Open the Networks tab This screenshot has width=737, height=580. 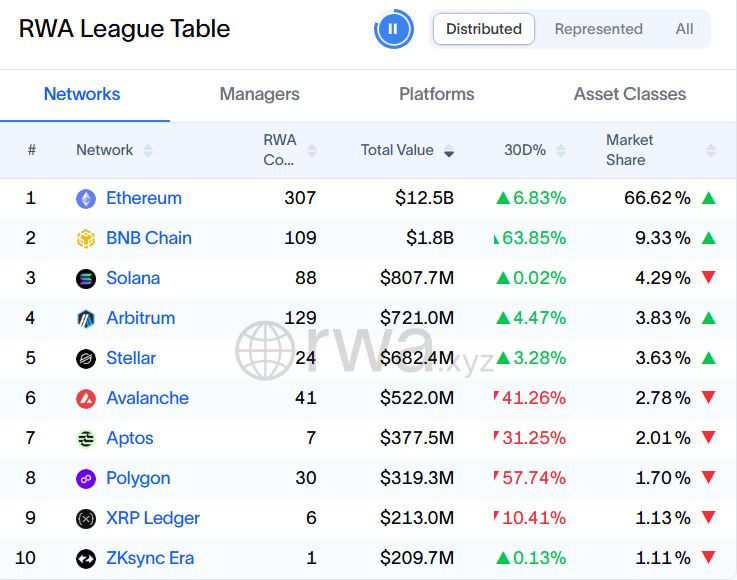point(82,94)
